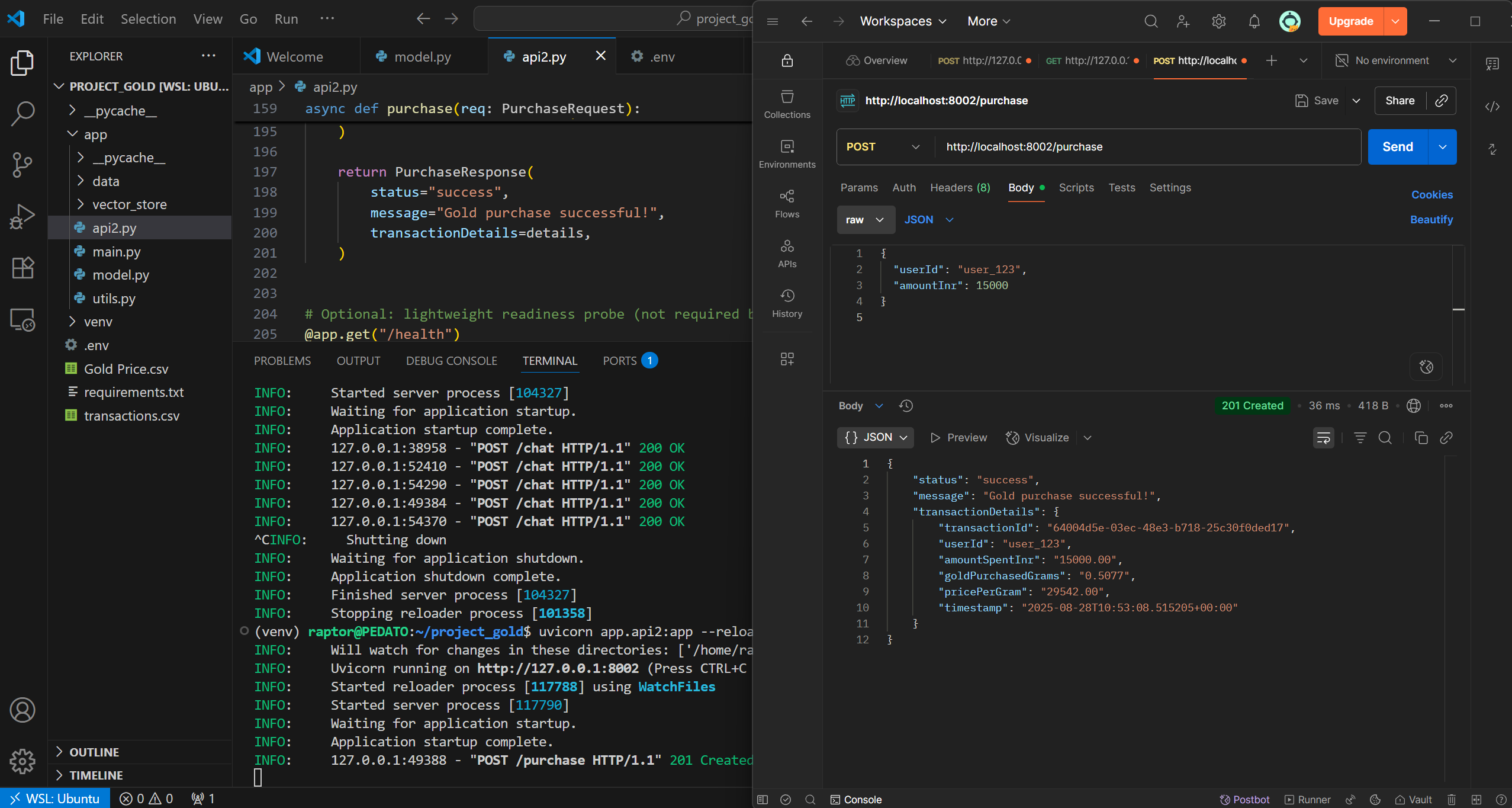
Task: Open Postman settings gear in header
Action: coord(1218,21)
